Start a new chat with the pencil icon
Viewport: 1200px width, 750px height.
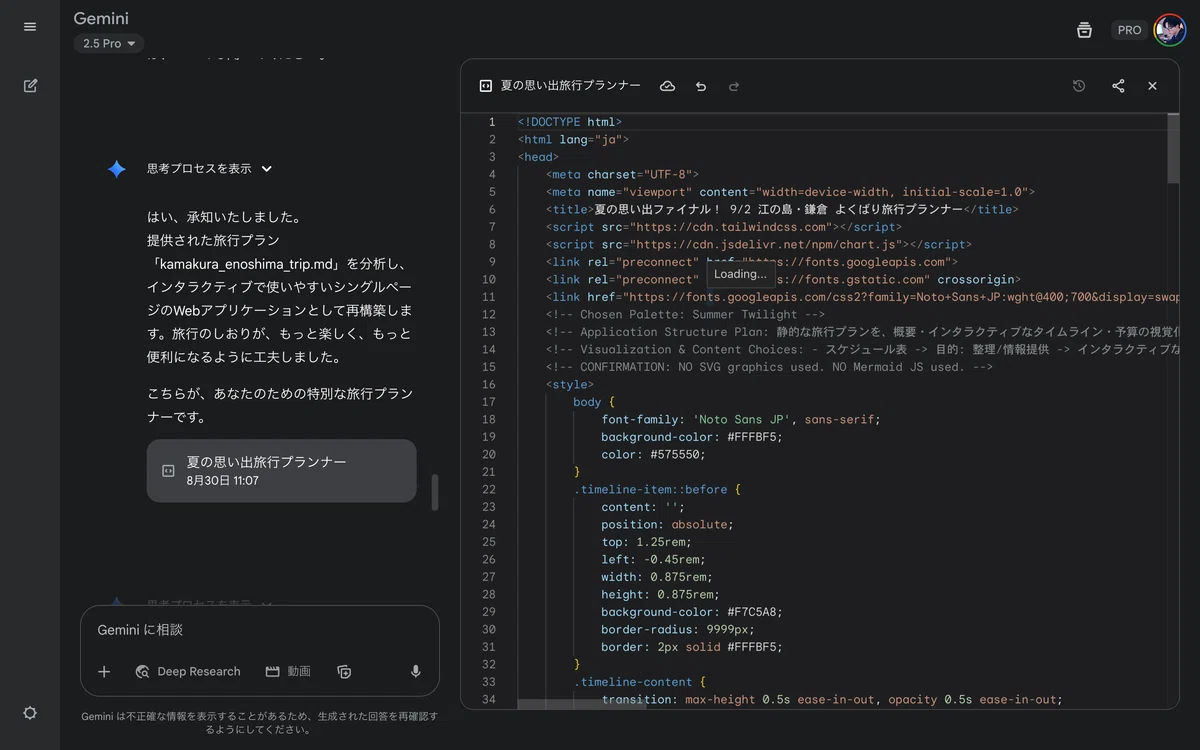click(30, 86)
